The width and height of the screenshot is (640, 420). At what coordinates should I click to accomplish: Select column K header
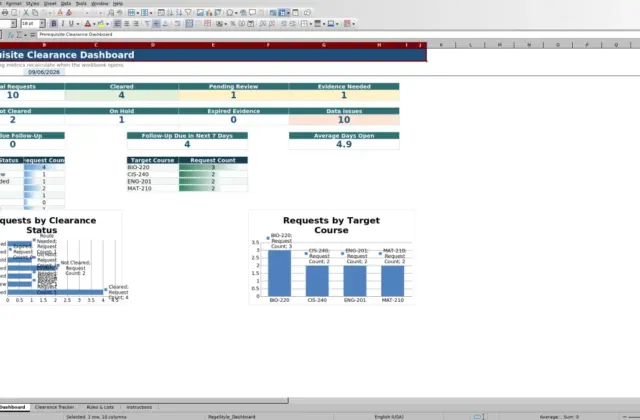click(441, 45)
